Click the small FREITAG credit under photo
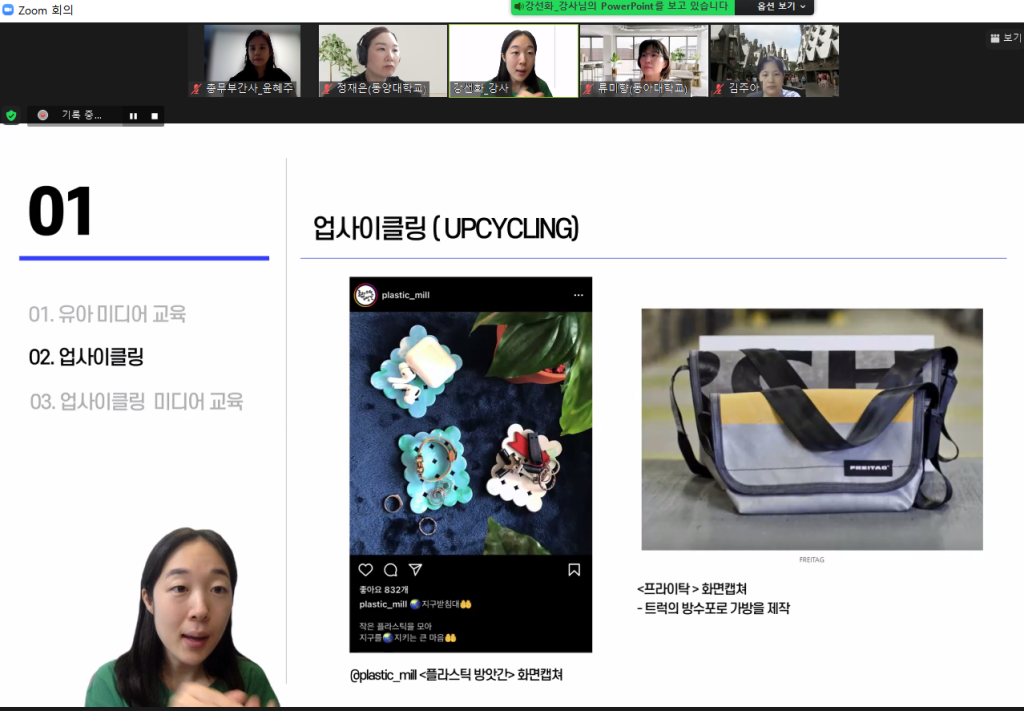Image resolution: width=1024 pixels, height=711 pixels. coord(812,560)
